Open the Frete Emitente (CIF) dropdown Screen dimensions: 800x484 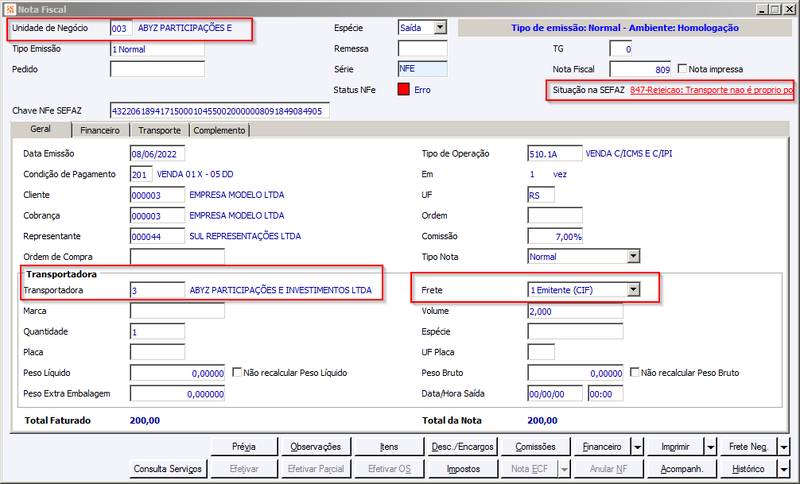(x=633, y=290)
